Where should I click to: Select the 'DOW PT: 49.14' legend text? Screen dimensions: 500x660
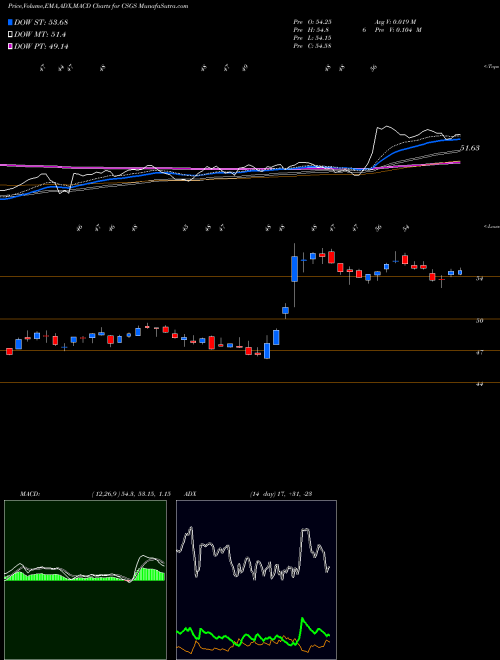[x=41, y=46]
